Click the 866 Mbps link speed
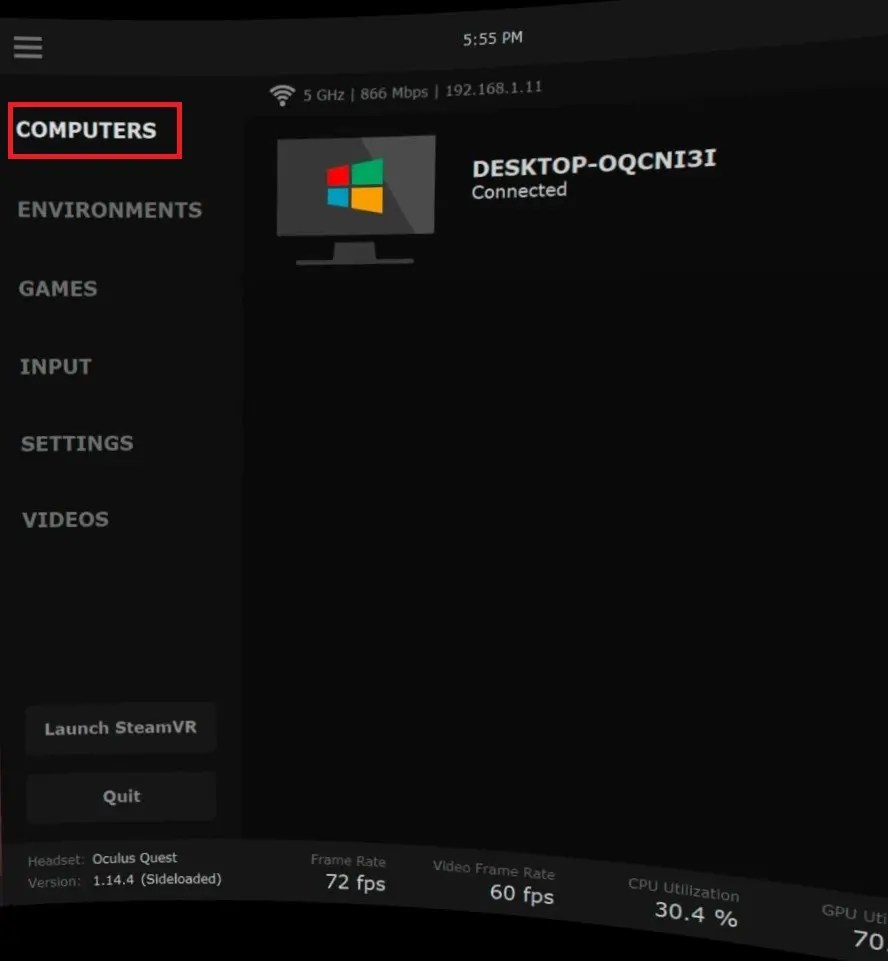This screenshot has height=961, width=888. (x=394, y=93)
